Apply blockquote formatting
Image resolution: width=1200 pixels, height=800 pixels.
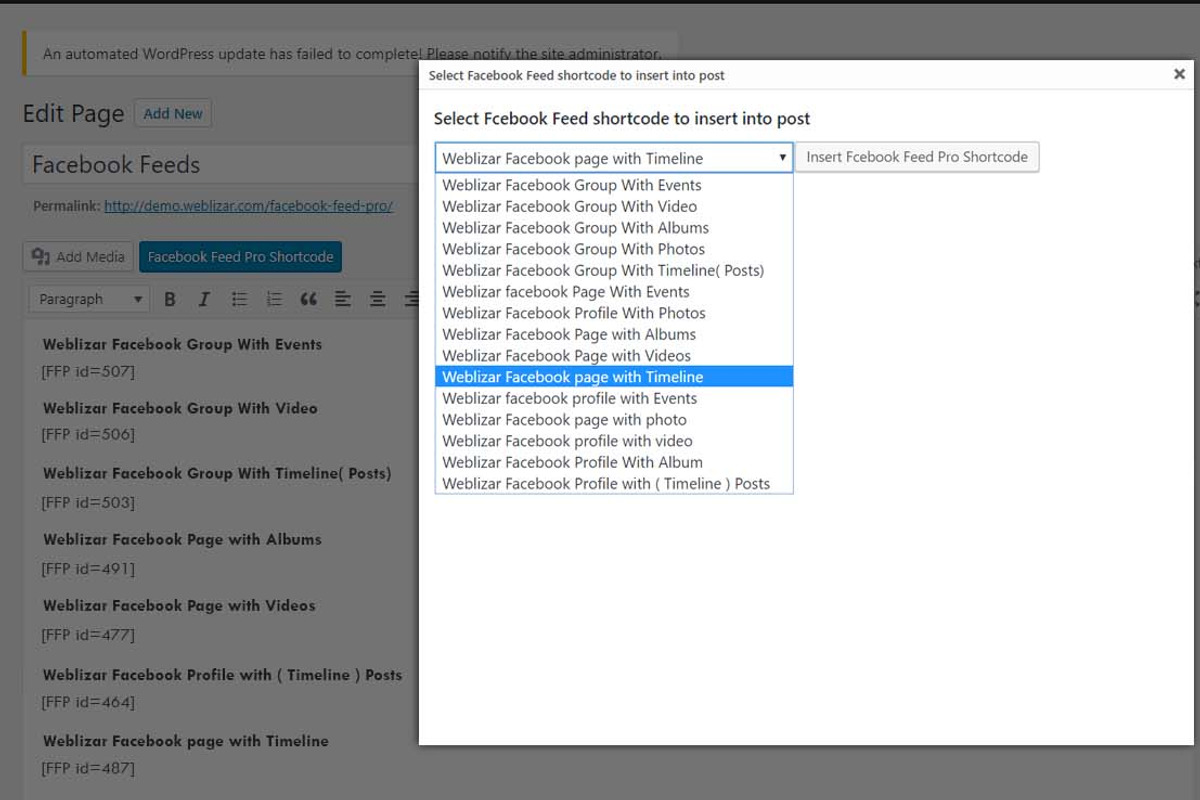pyautogui.click(x=308, y=299)
